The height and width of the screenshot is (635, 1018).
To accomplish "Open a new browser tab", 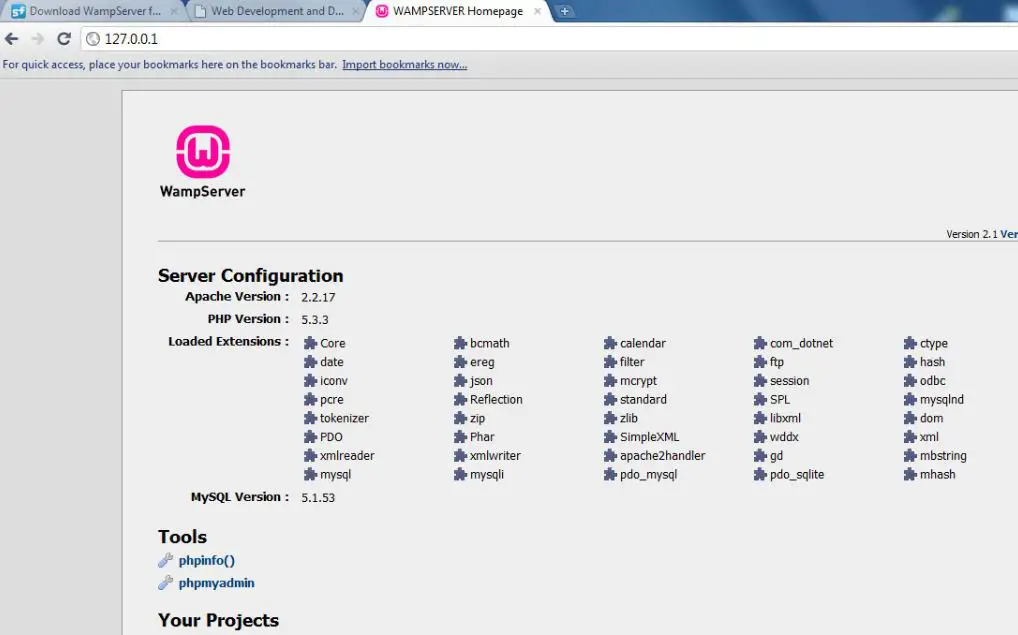I will tap(564, 11).
